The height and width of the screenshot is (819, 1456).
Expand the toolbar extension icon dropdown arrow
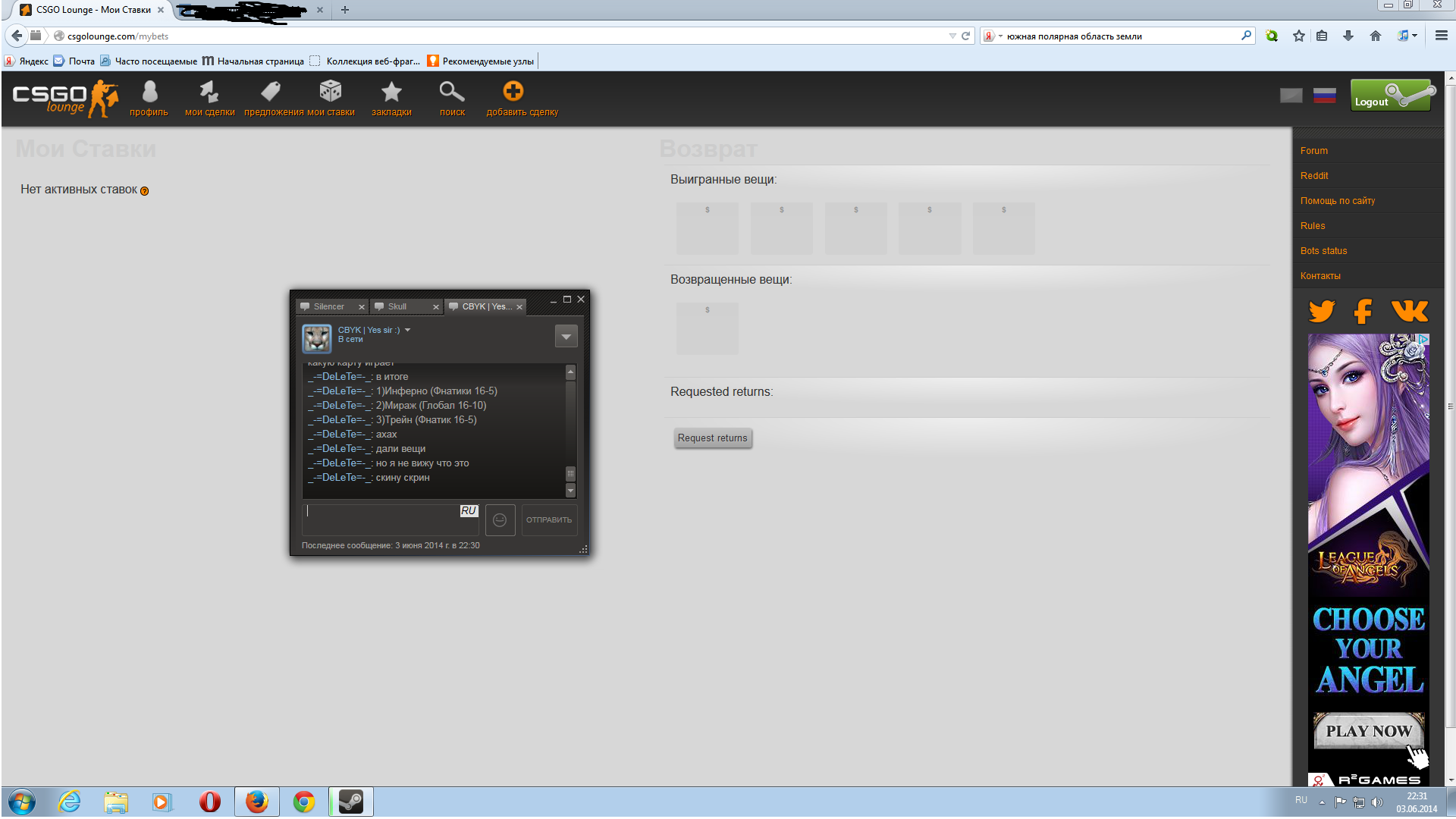(1414, 36)
